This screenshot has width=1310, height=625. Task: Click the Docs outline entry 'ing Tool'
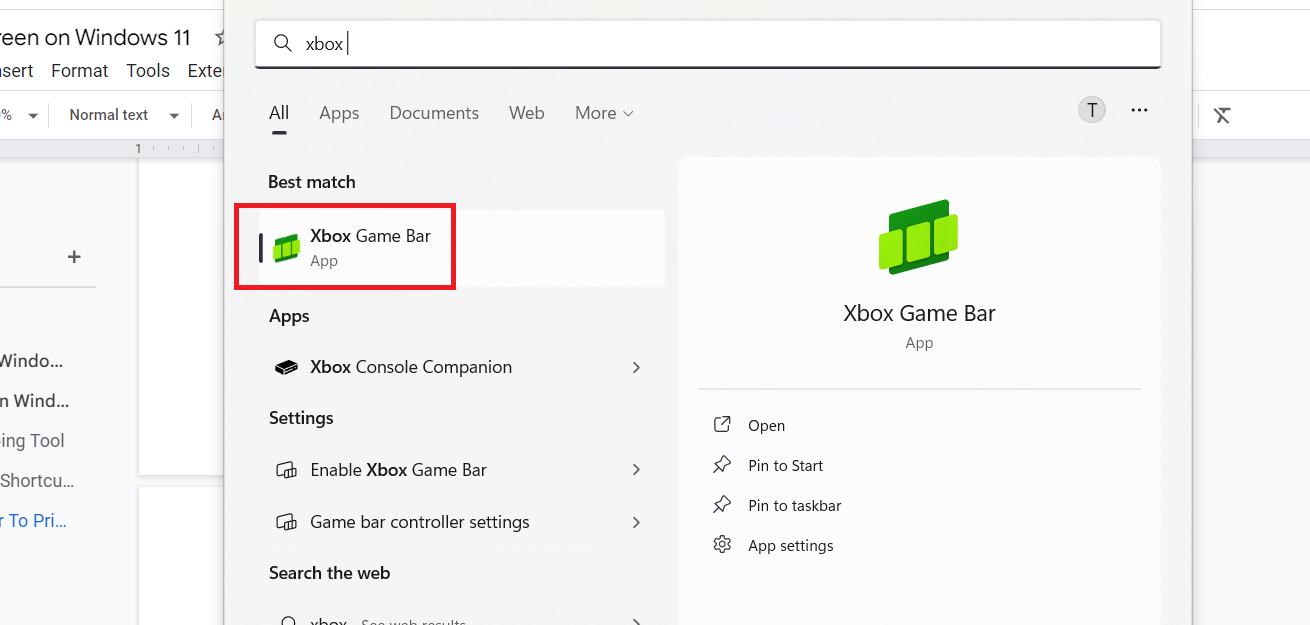[x=32, y=441]
